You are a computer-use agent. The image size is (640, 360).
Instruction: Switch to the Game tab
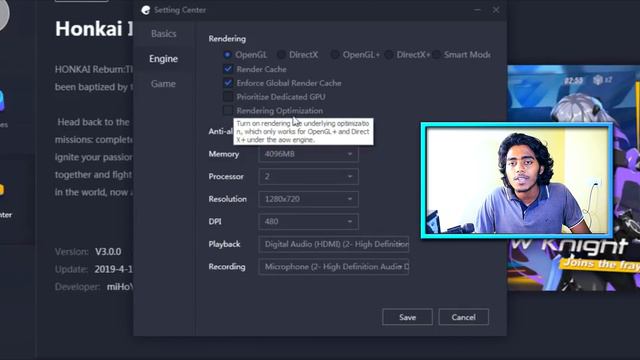coord(163,84)
